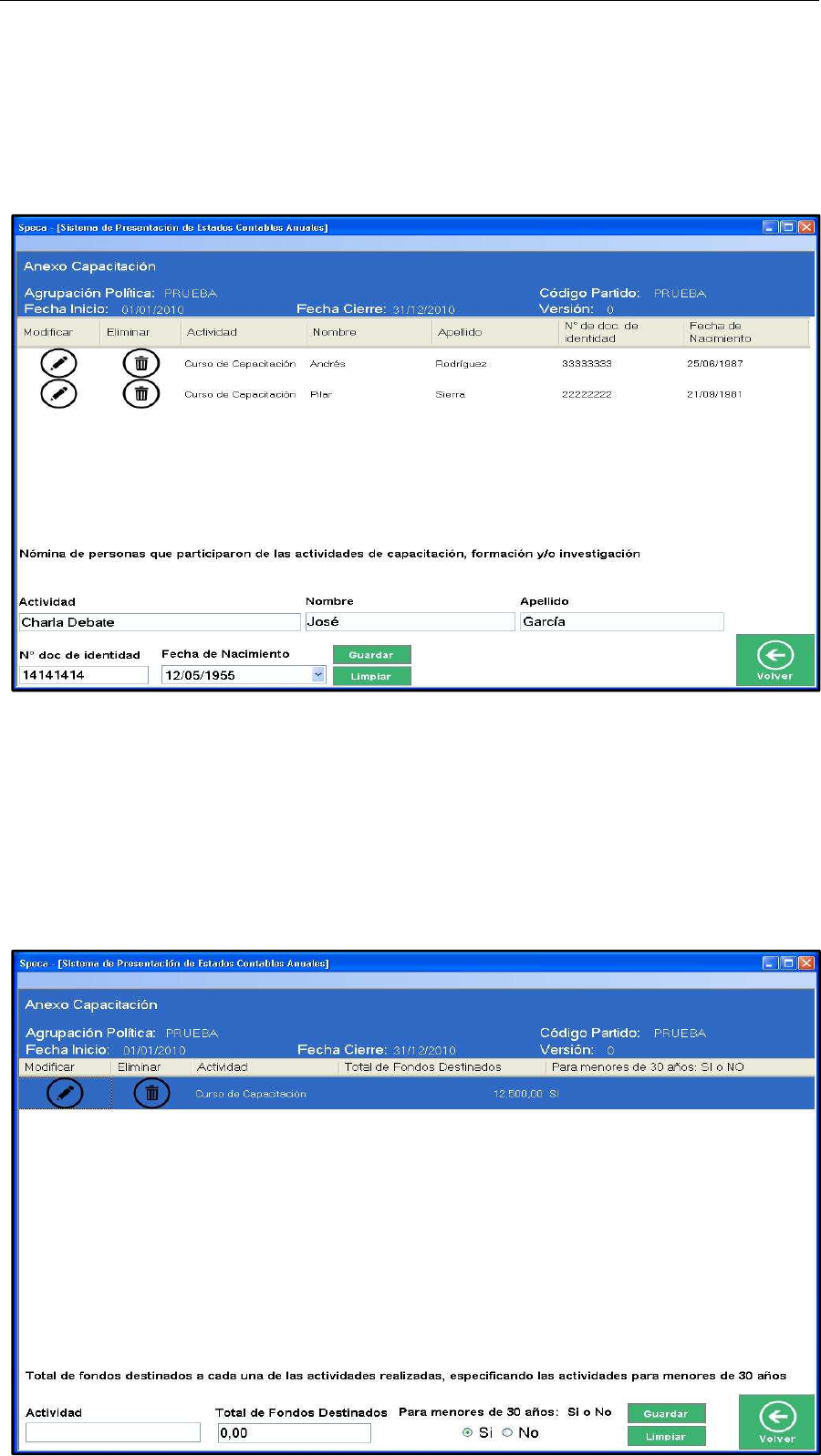821x1456 pixels.
Task: Close the upper Speca window
Action: tap(805, 227)
